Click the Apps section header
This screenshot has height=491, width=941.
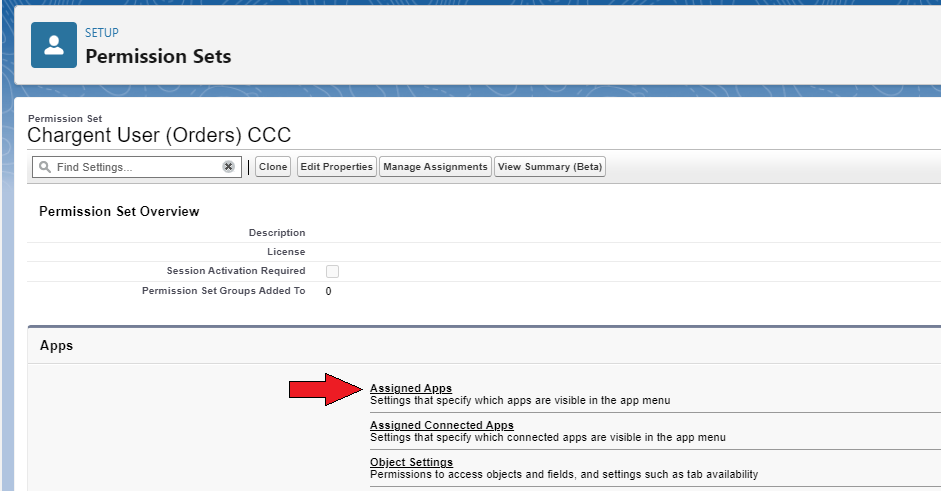coord(56,346)
